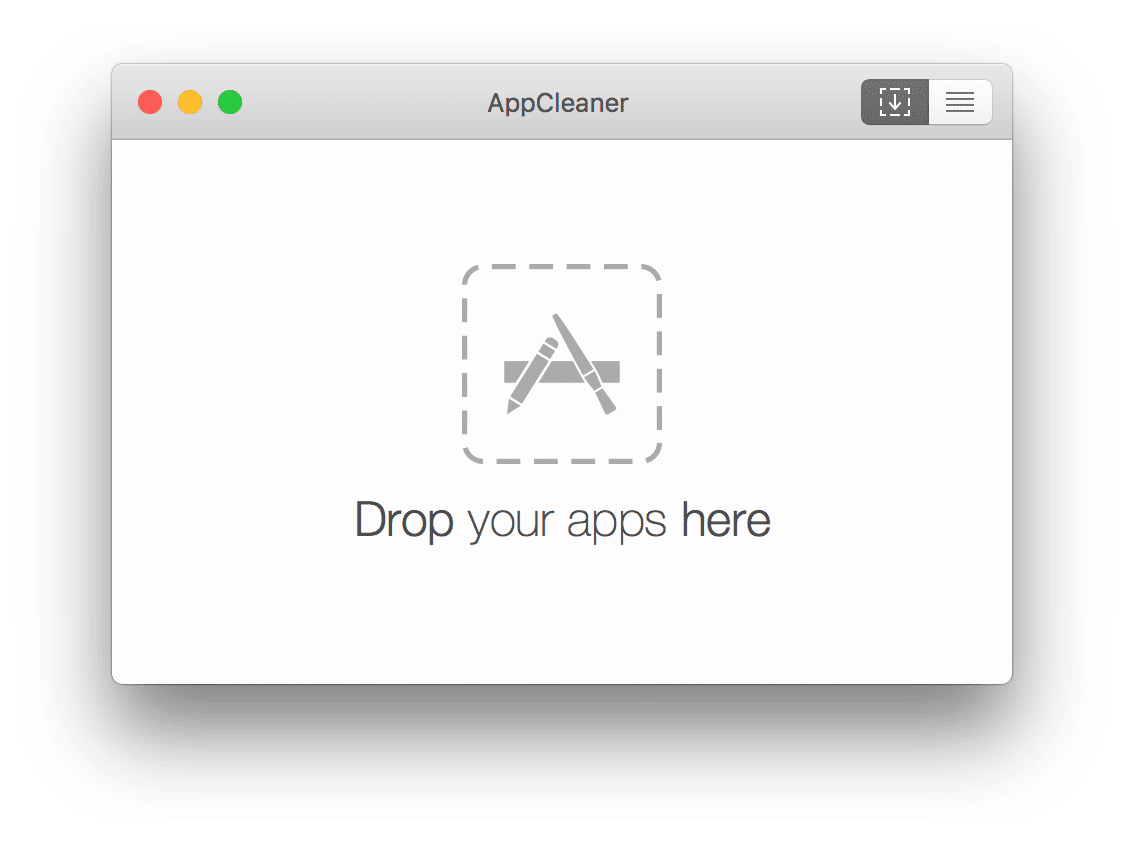Click the dashed app drop area
This screenshot has height=844, width=1124.
pyautogui.click(x=561, y=364)
